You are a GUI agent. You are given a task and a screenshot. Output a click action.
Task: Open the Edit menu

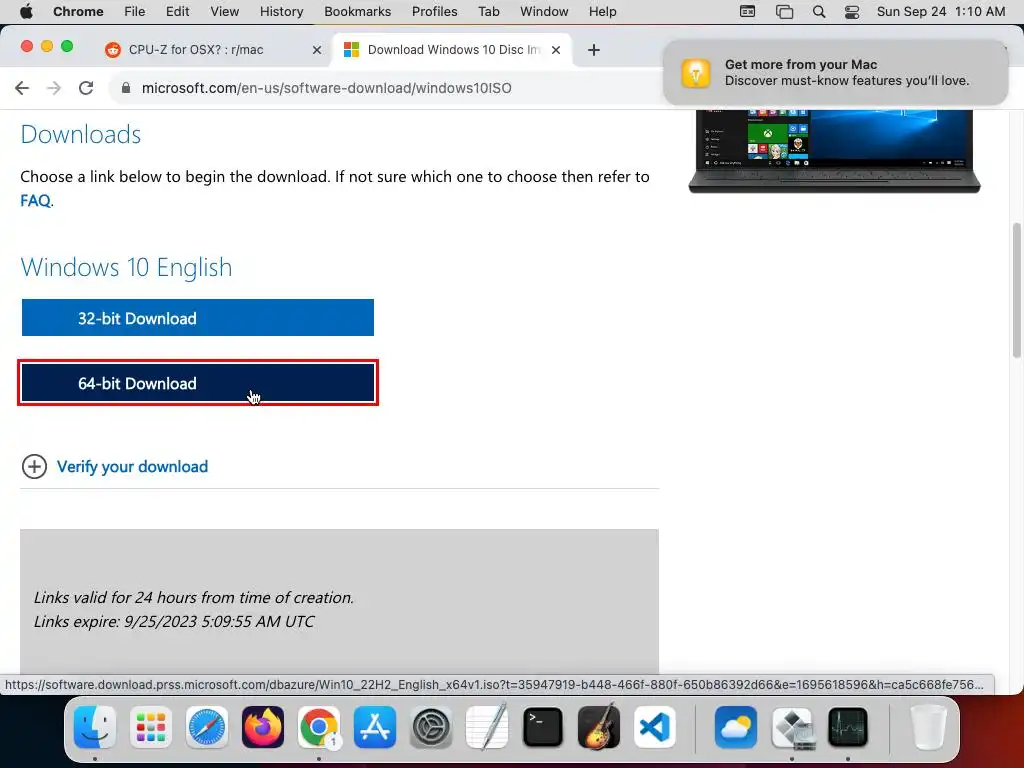pyautogui.click(x=177, y=12)
